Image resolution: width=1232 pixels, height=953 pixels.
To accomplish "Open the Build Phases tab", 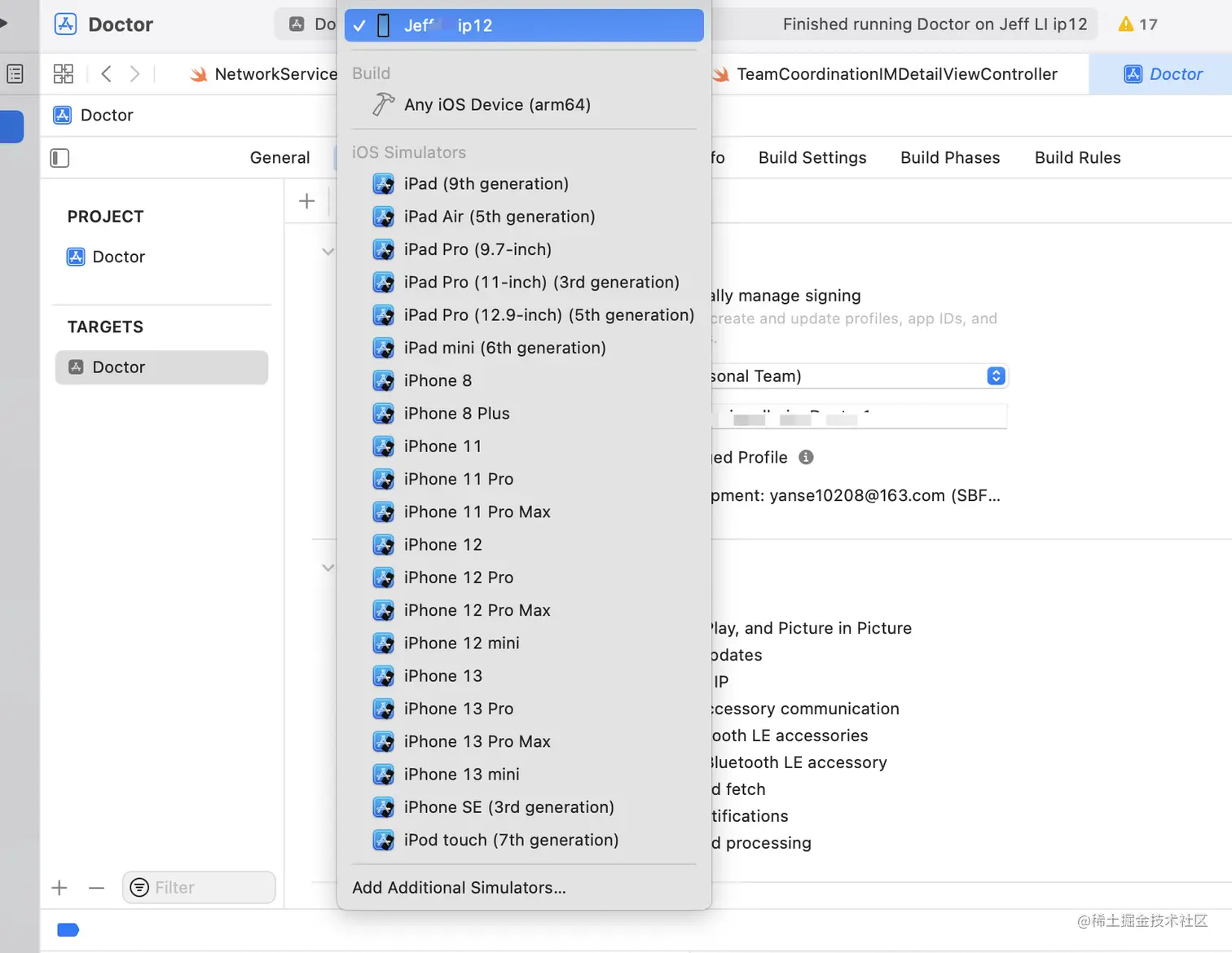I will (x=949, y=158).
